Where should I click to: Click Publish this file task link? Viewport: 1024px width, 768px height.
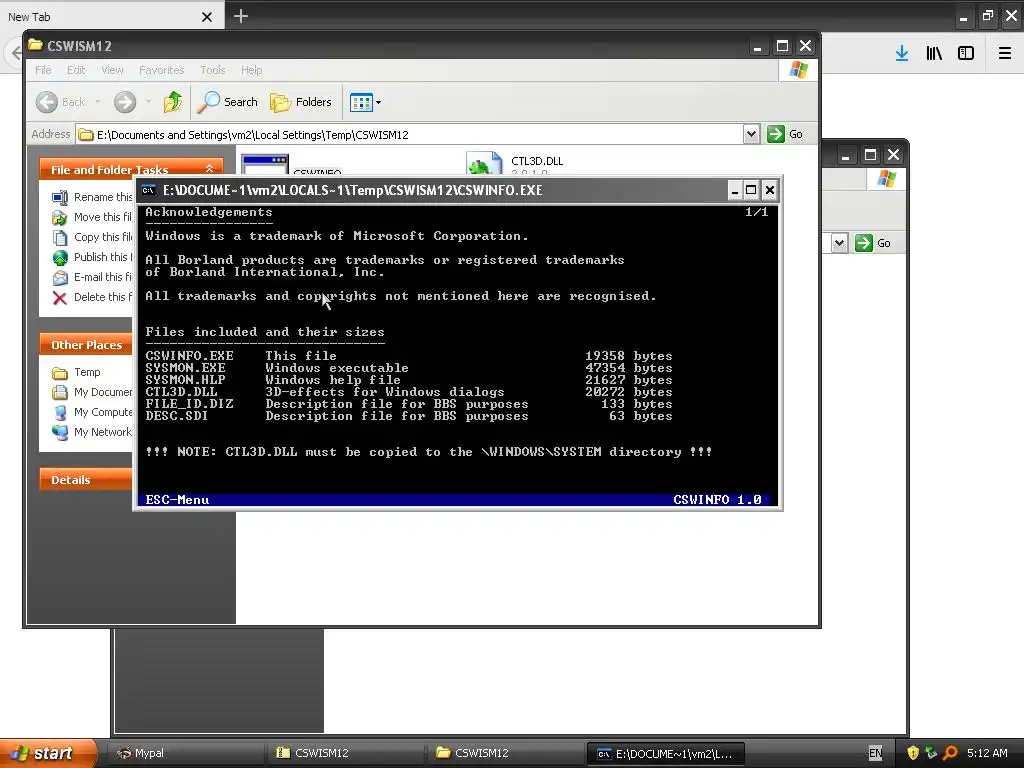(103, 257)
